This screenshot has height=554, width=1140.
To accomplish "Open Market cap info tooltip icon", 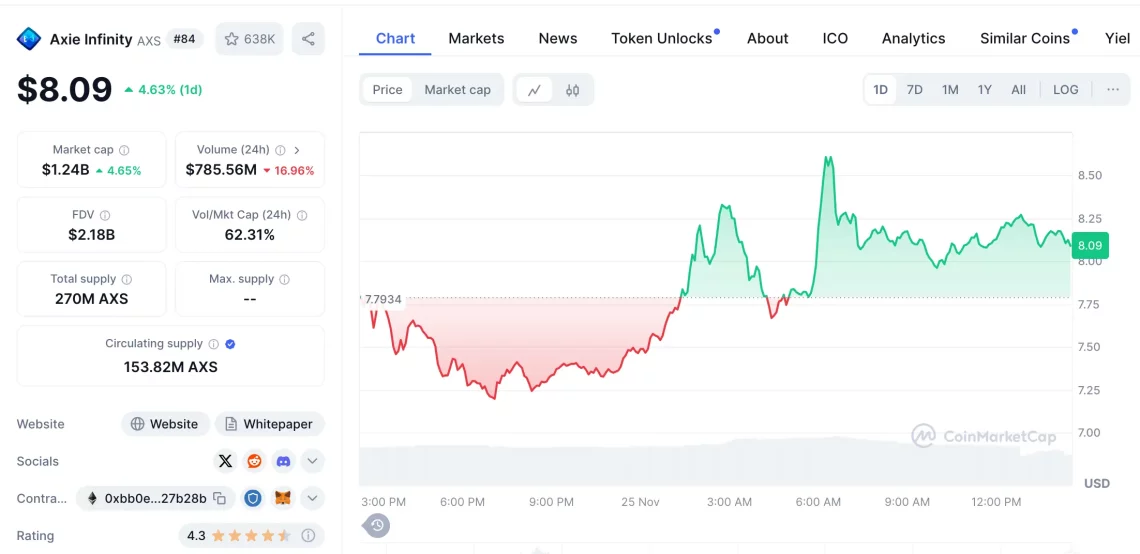I will pos(124,150).
